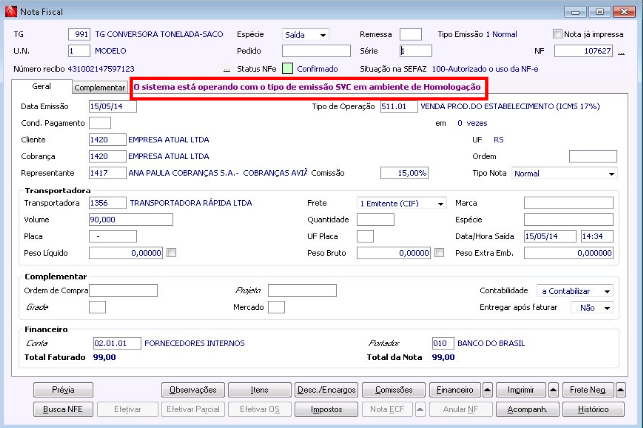Click ellipsis next to Número recibo
643x428 pixels.
coord(227,71)
